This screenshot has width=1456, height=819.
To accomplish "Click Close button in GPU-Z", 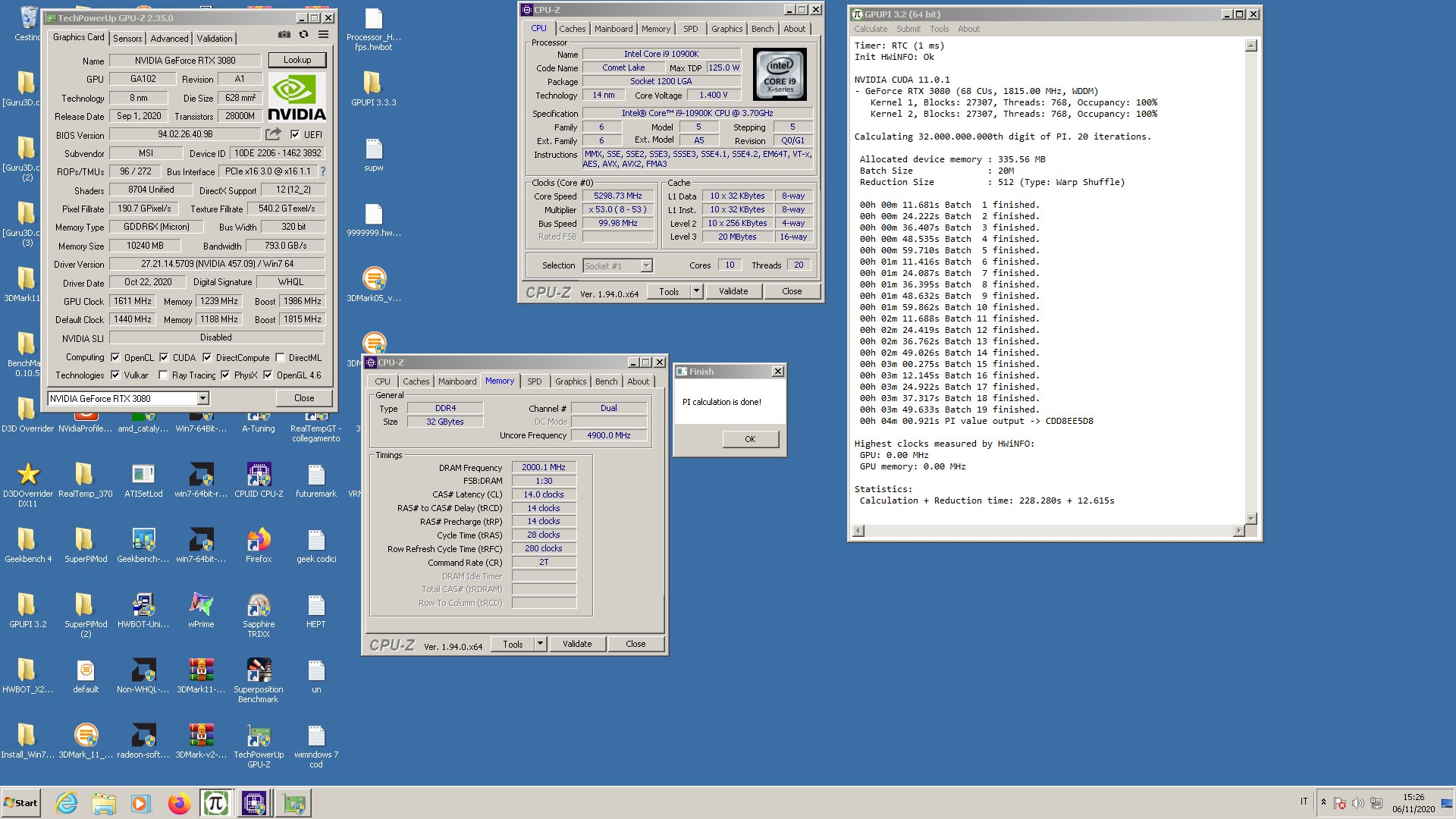I will click(304, 398).
